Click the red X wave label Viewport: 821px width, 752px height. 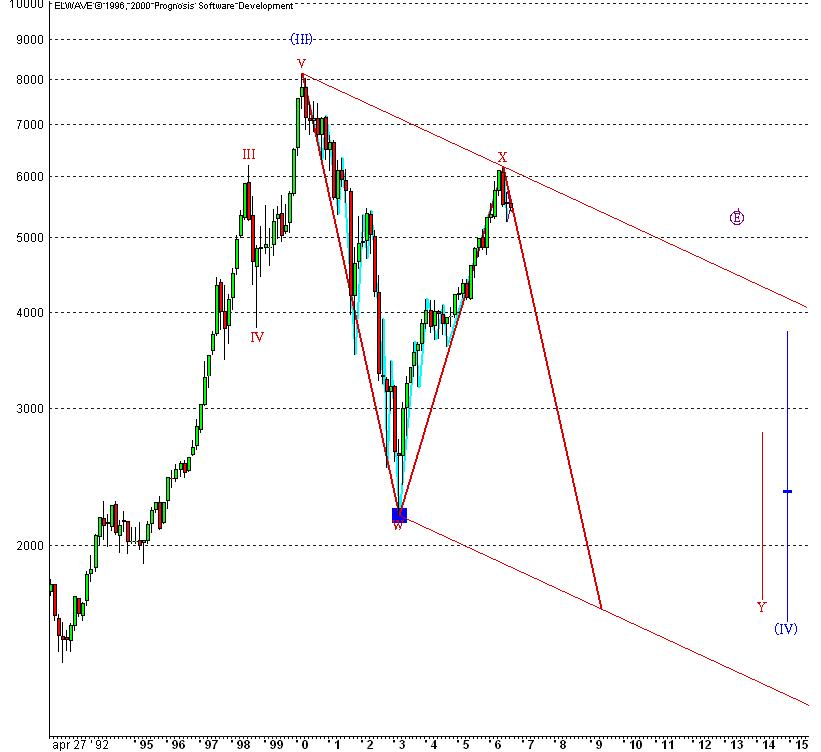(x=502, y=157)
